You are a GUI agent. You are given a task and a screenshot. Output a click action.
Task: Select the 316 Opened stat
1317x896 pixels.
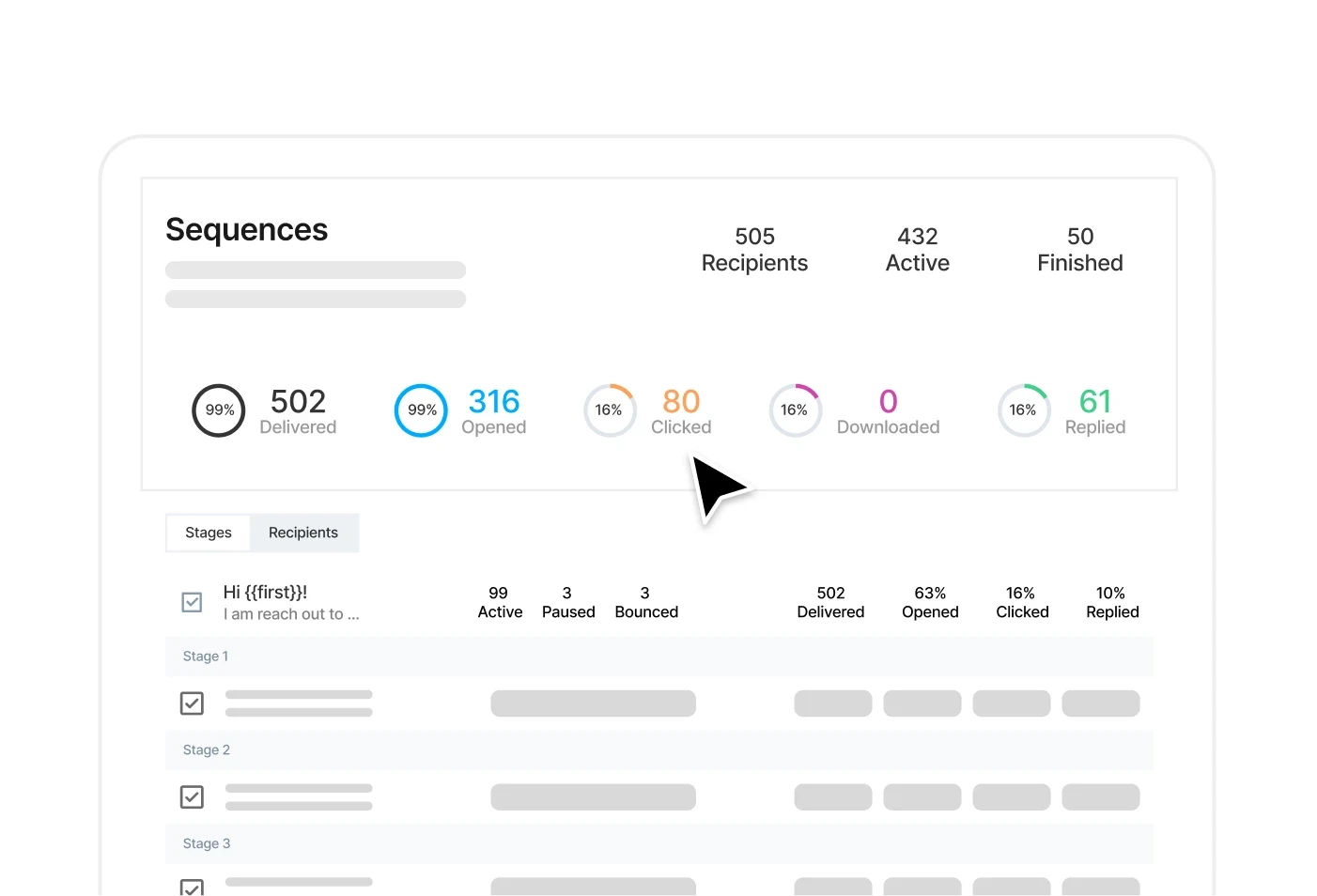click(x=494, y=412)
